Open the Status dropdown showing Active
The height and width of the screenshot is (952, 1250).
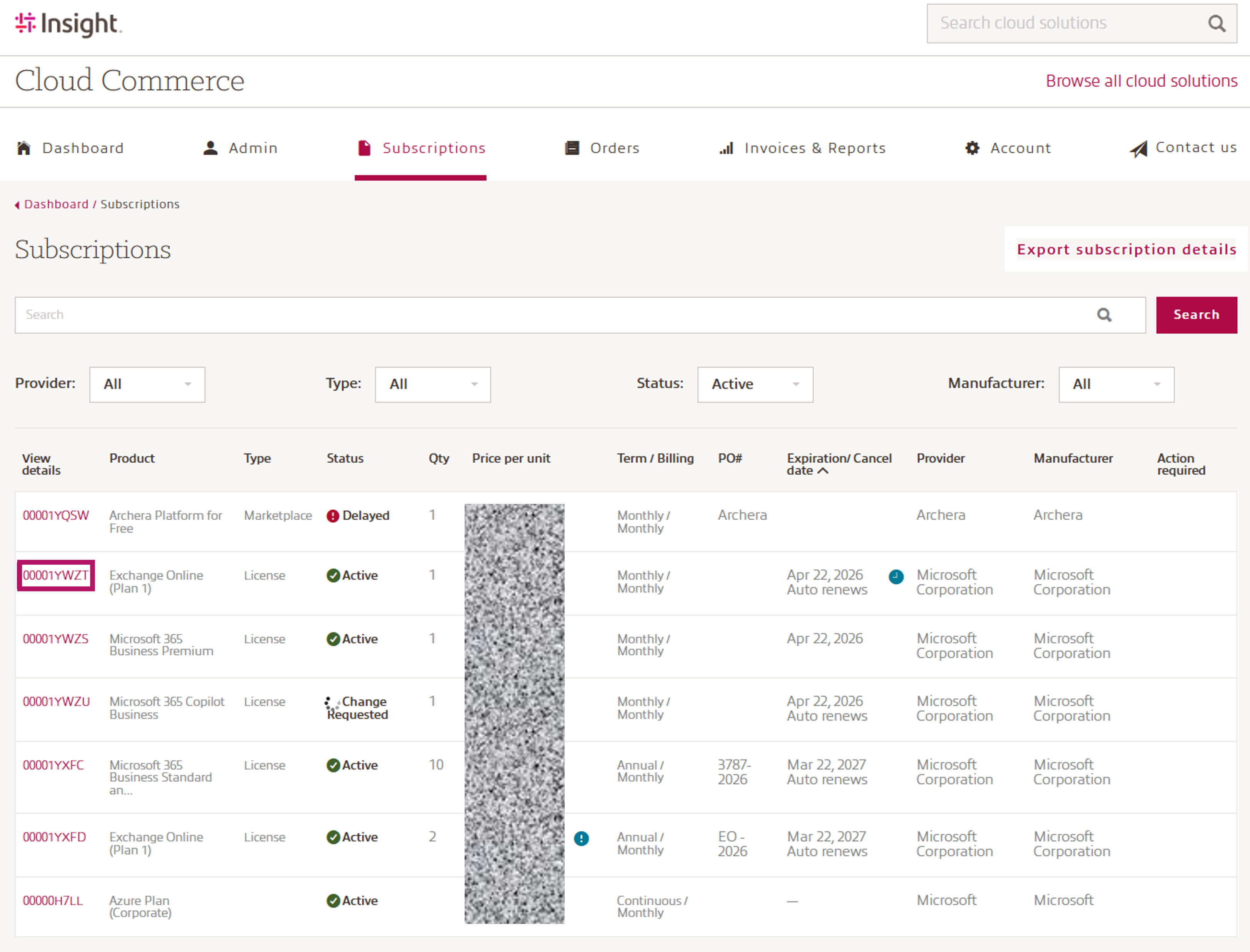tap(755, 384)
